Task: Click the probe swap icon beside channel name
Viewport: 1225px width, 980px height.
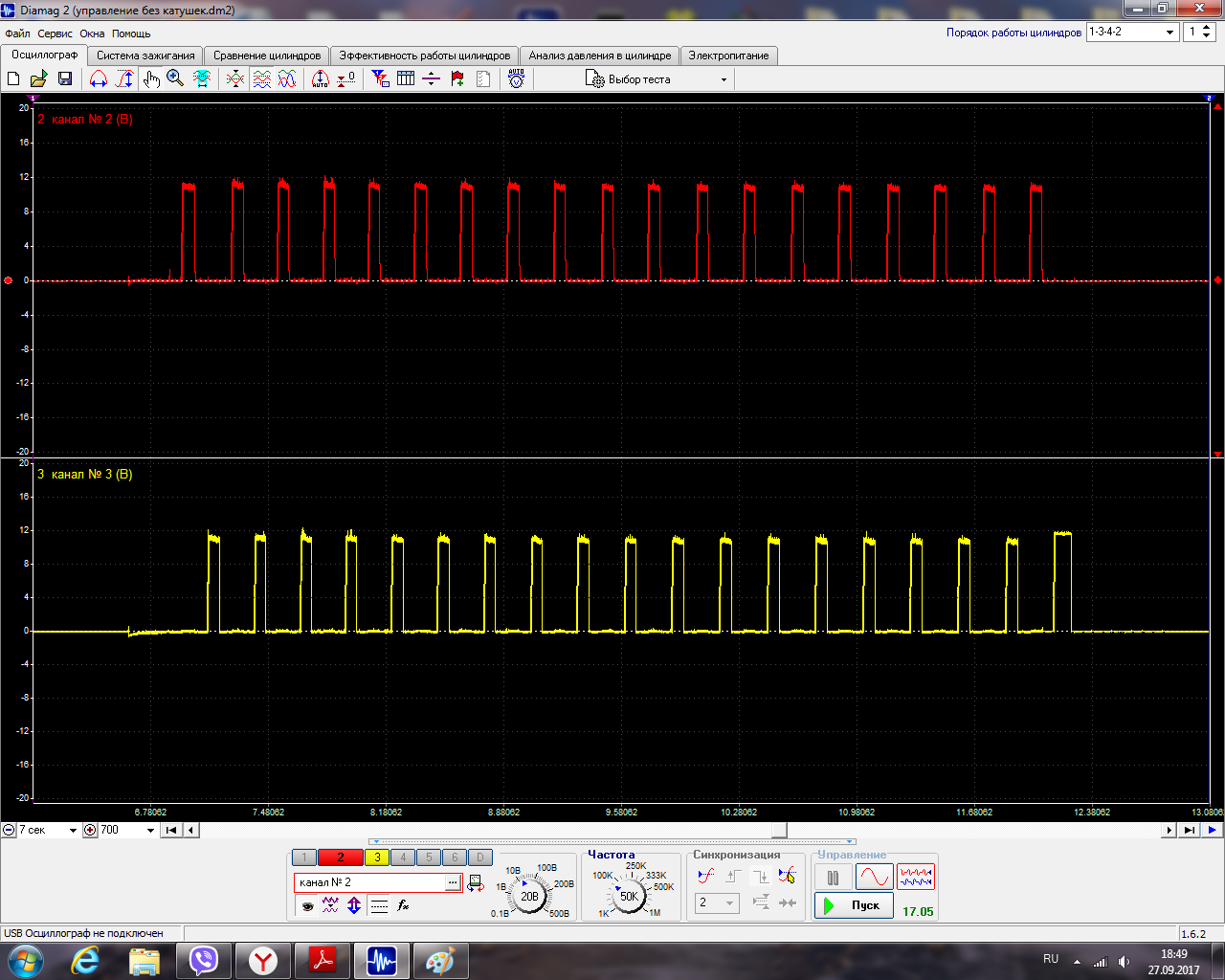Action: tap(475, 883)
